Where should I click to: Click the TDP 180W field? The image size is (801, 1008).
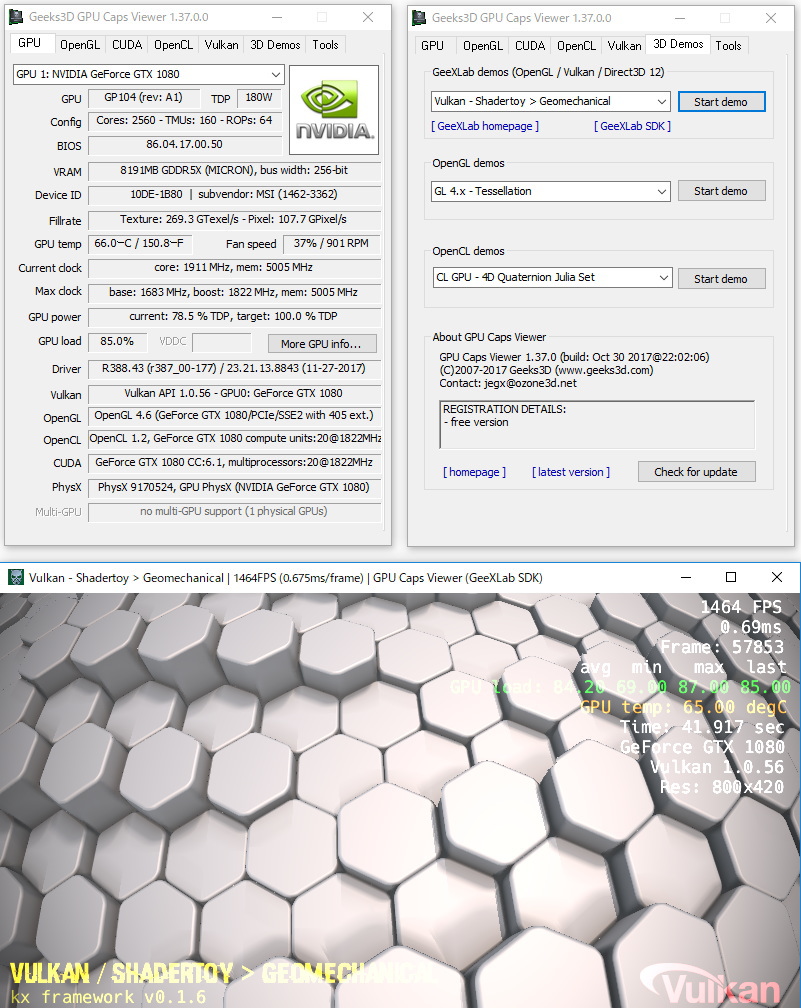pyautogui.click(x=260, y=98)
